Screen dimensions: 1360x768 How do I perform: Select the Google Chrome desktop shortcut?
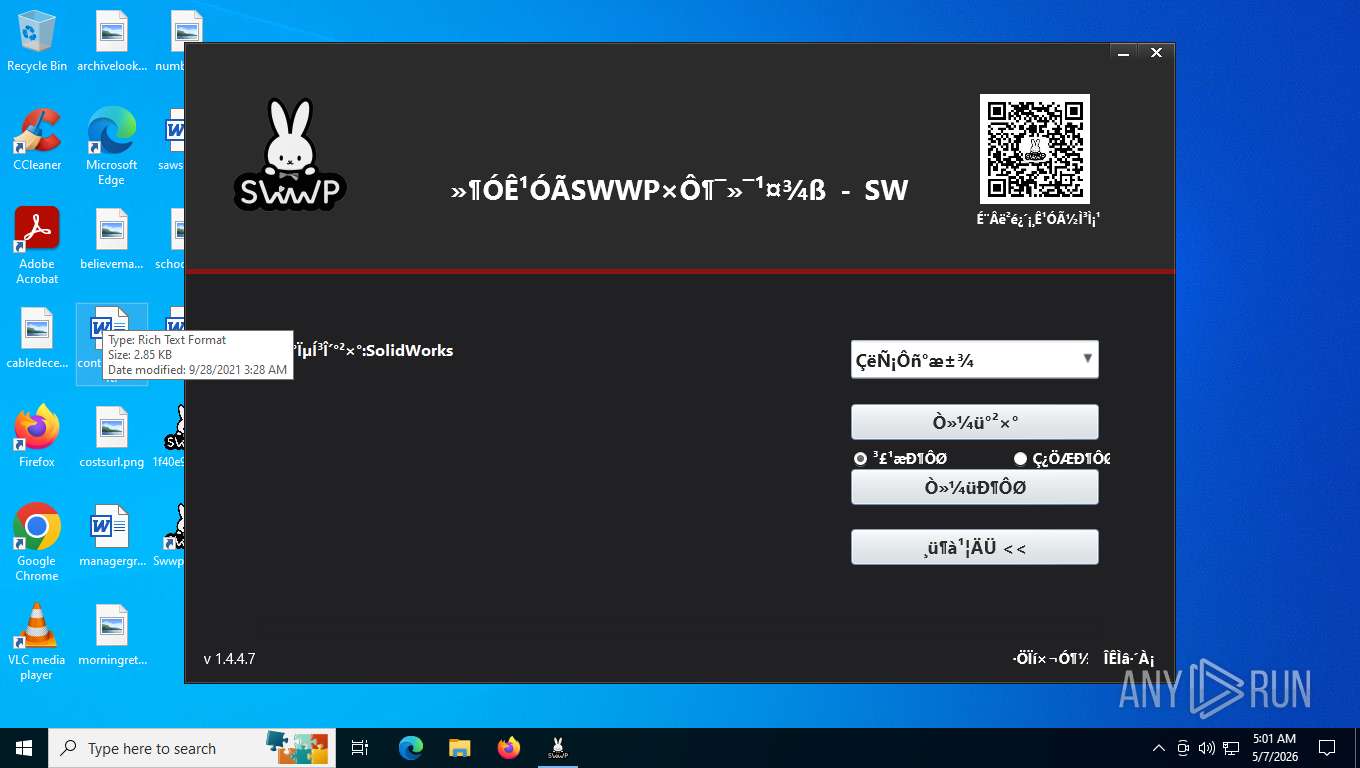click(37, 543)
